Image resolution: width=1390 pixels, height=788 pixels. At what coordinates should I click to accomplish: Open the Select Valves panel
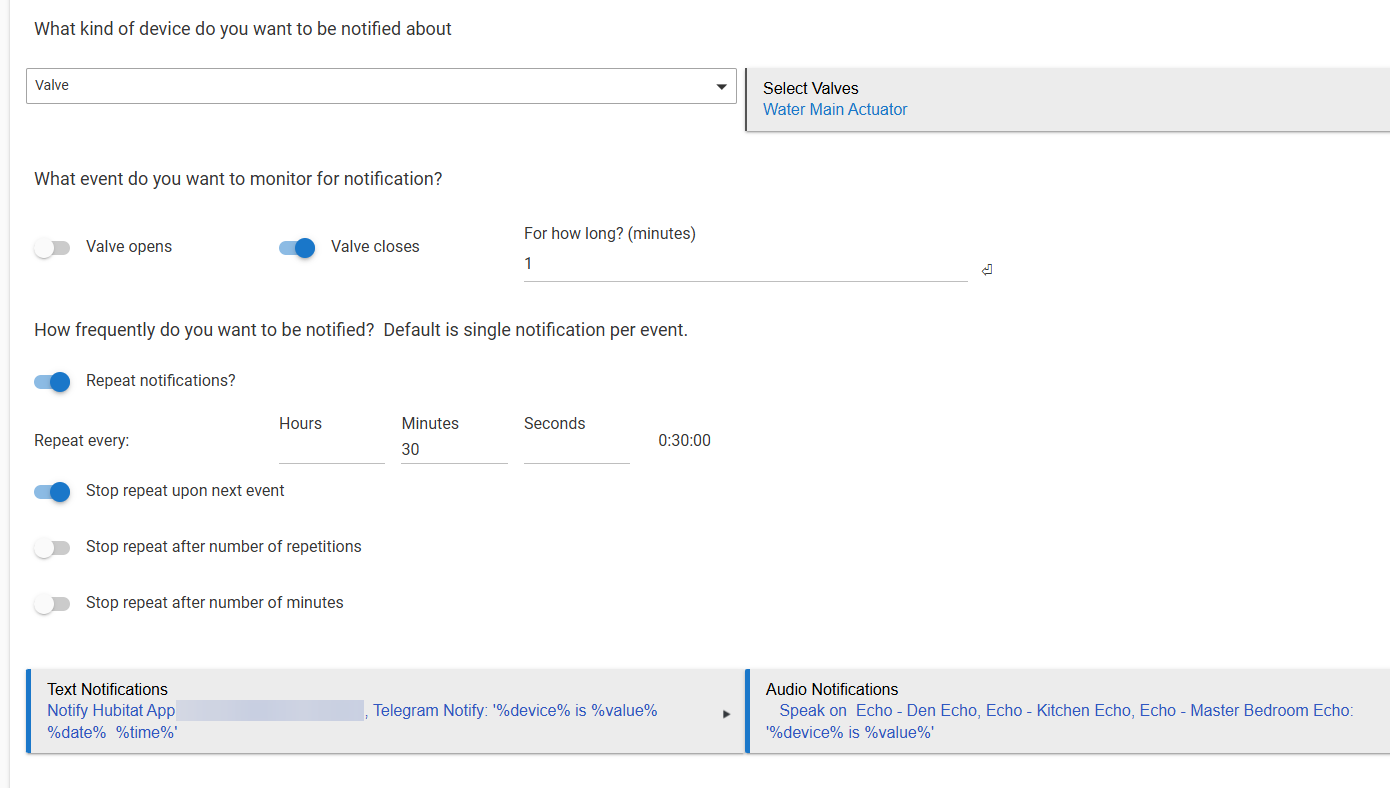tap(1067, 99)
